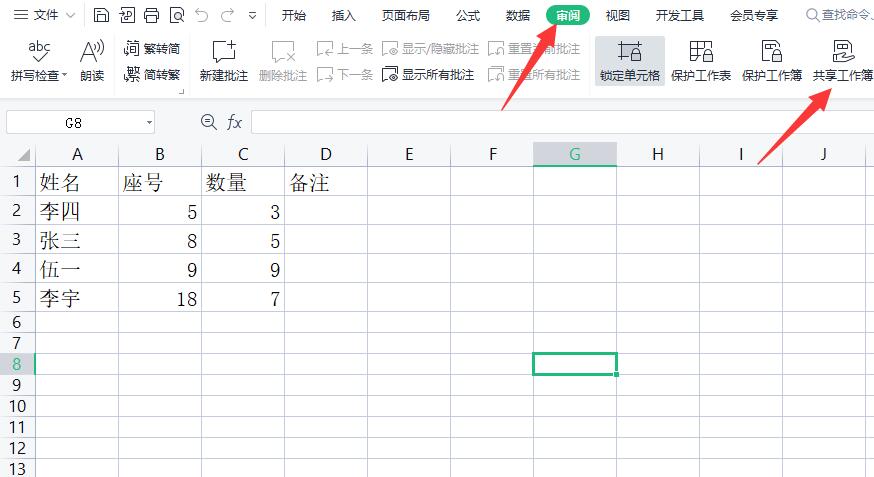Click the redo arrow icon
Image resolution: width=874 pixels, height=477 pixels.
coord(227,15)
